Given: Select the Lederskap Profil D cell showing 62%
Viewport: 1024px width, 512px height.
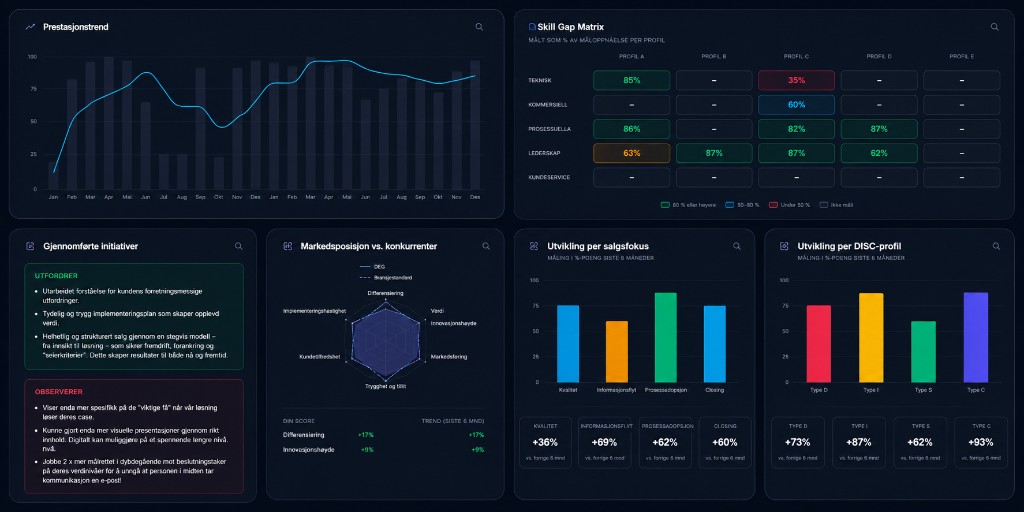Looking at the screenshot, I should [879, 153].
